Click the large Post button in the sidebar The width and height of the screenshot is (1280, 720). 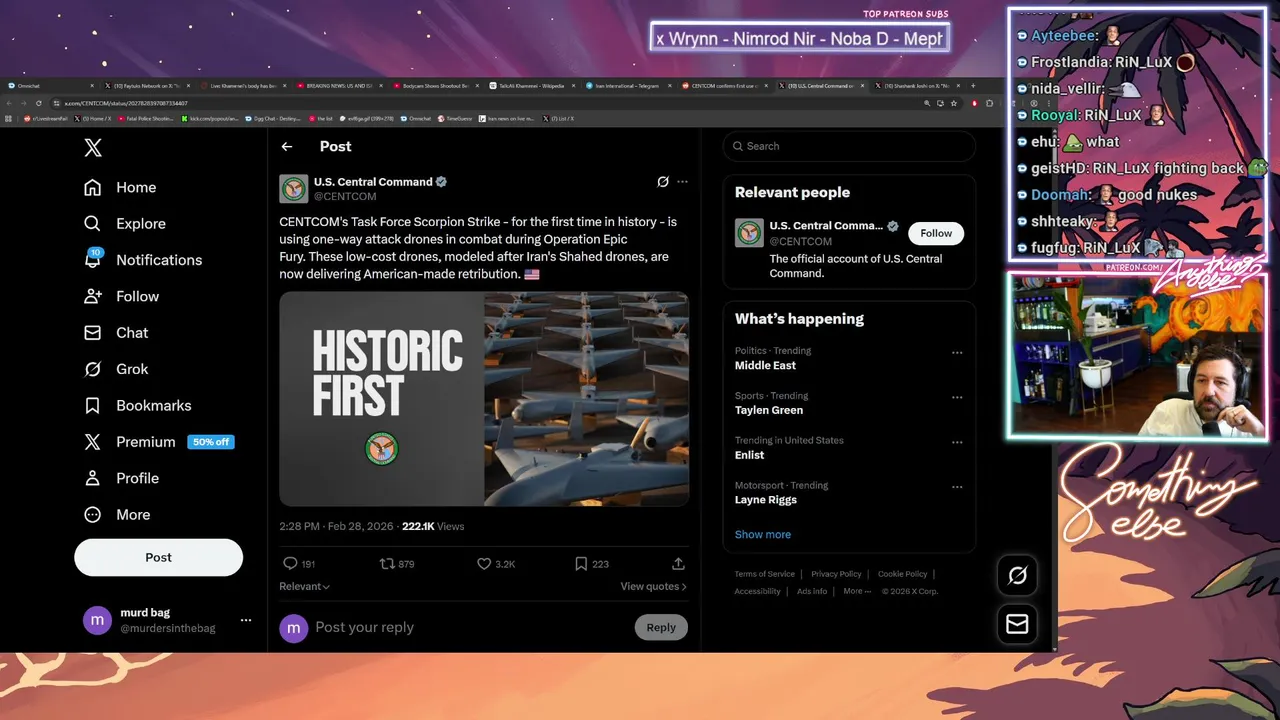[158, 557]
